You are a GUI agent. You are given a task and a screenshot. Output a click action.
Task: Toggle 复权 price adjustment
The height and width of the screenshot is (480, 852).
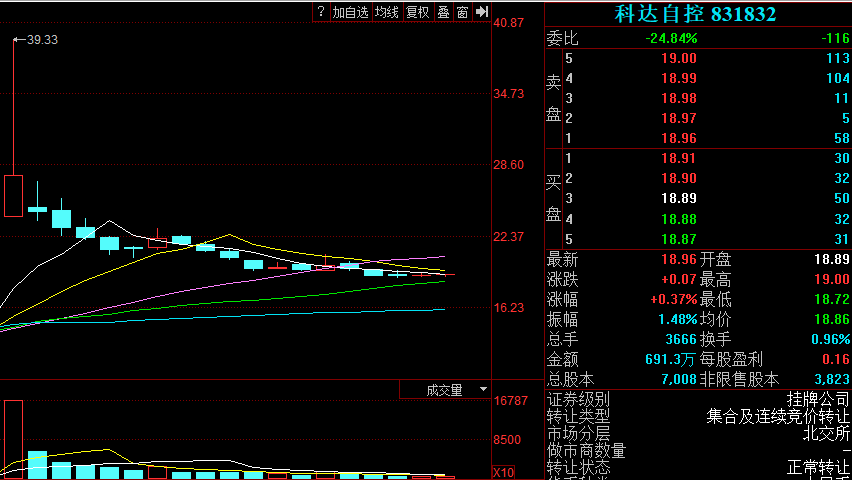coord(417,12)
